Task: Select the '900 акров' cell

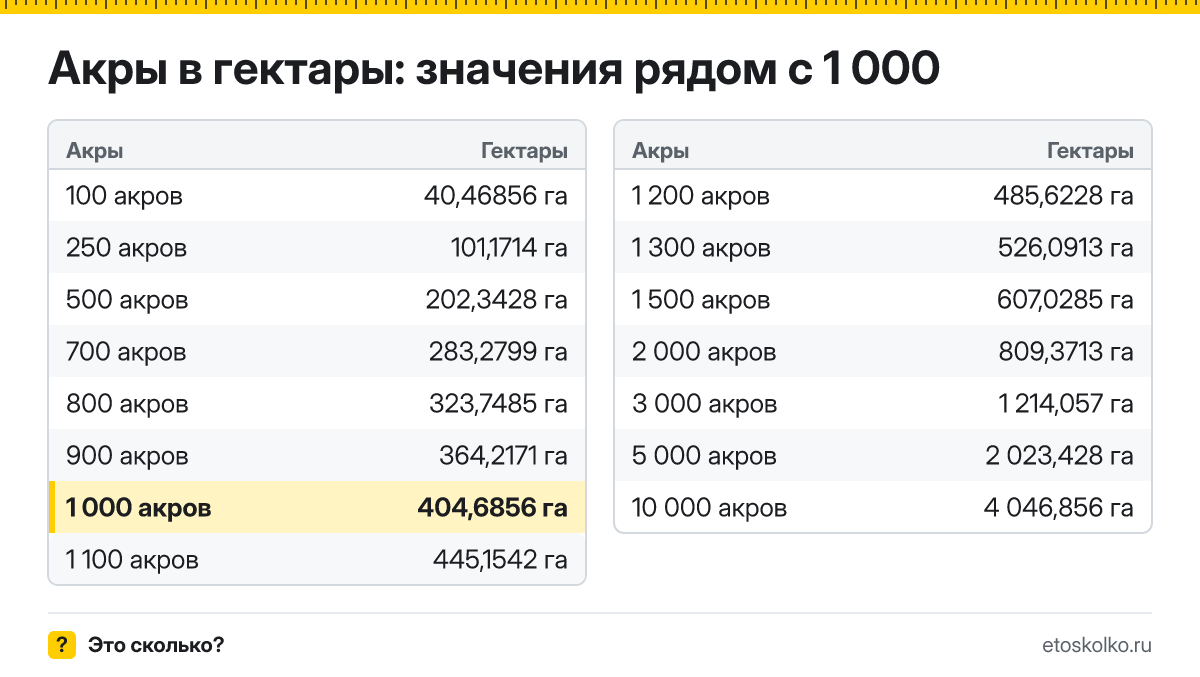Action: [x=127, y=456]
